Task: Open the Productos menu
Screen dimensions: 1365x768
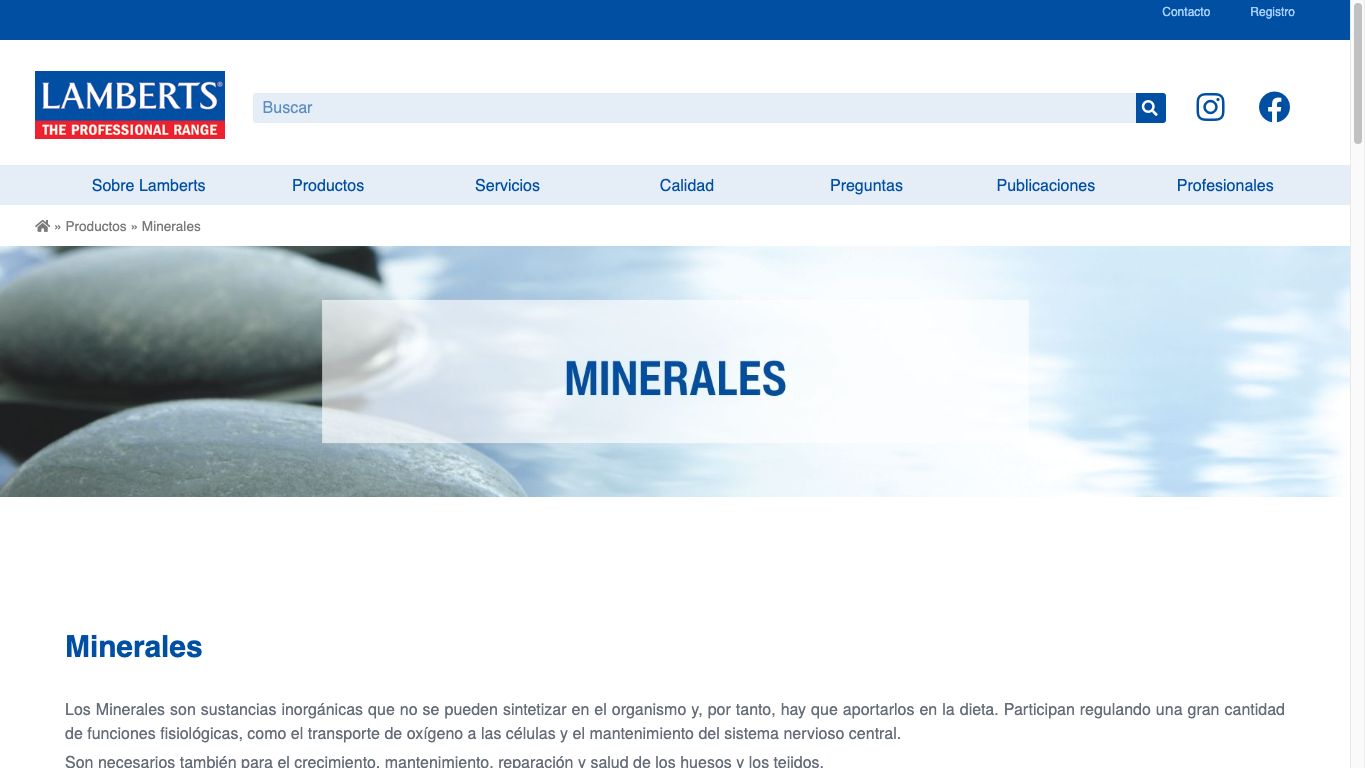Action: [328, 185]
